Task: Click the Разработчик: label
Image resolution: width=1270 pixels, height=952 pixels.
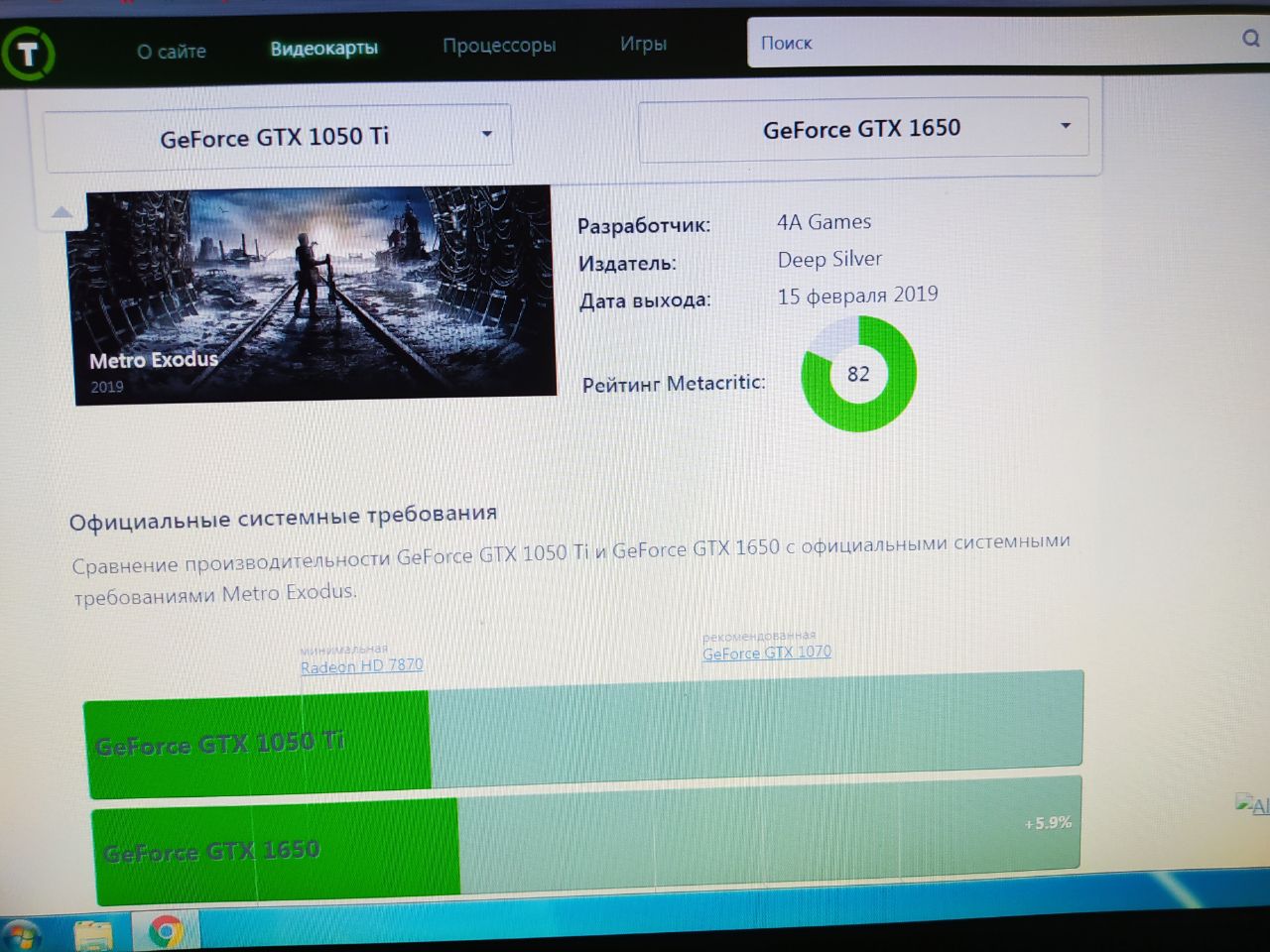Action: click(x=644, y=226)
